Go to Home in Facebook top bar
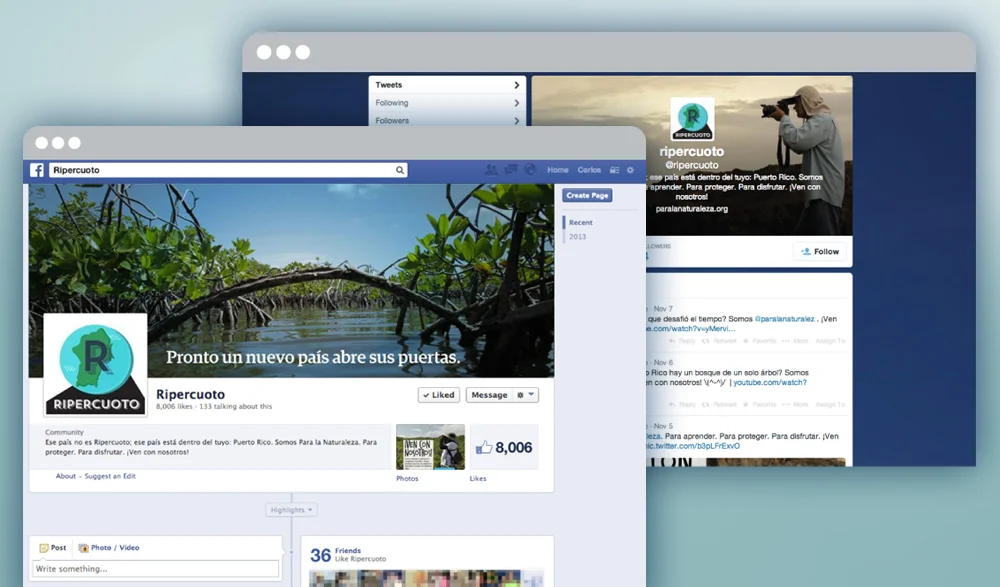This screenshot has width=1000, height=587. pos(557,170)
